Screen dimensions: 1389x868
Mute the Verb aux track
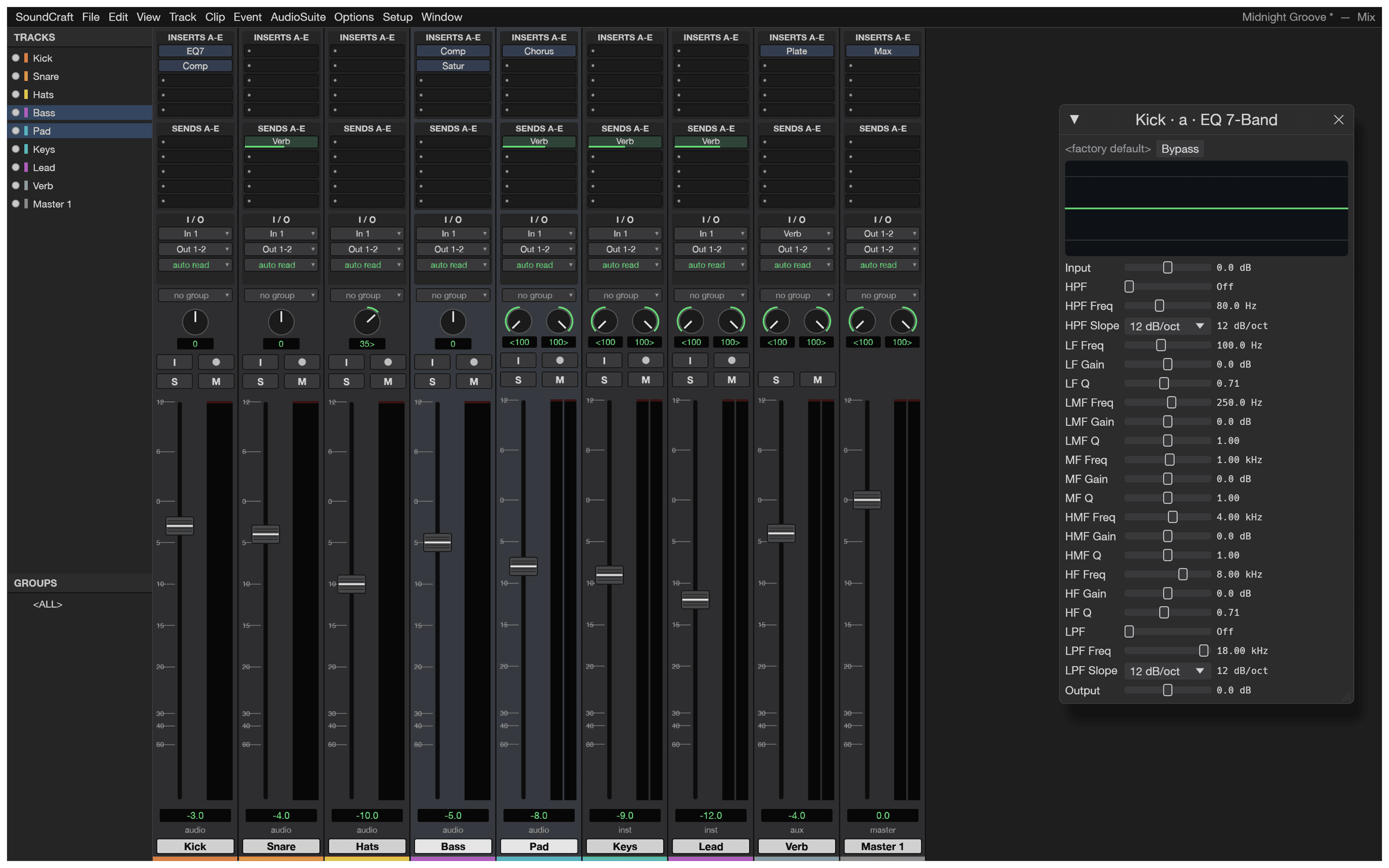coord(817,380)
